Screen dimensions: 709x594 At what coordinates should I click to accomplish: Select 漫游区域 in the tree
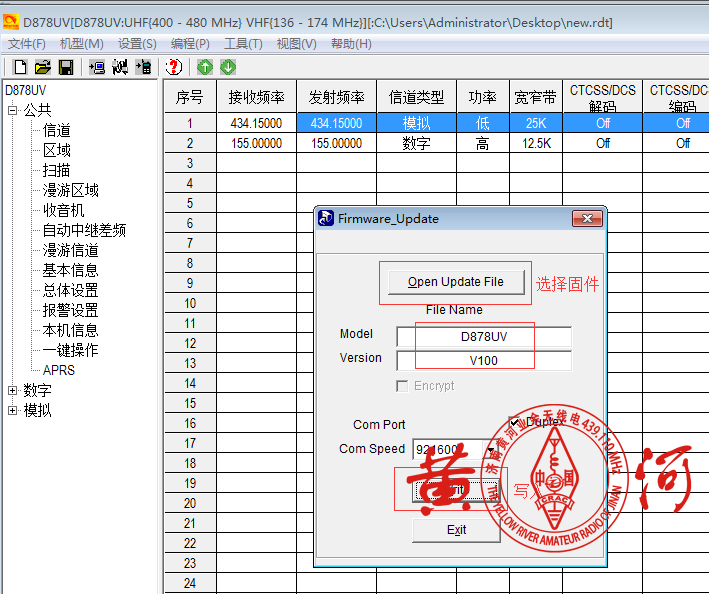(x=71, y=190)
